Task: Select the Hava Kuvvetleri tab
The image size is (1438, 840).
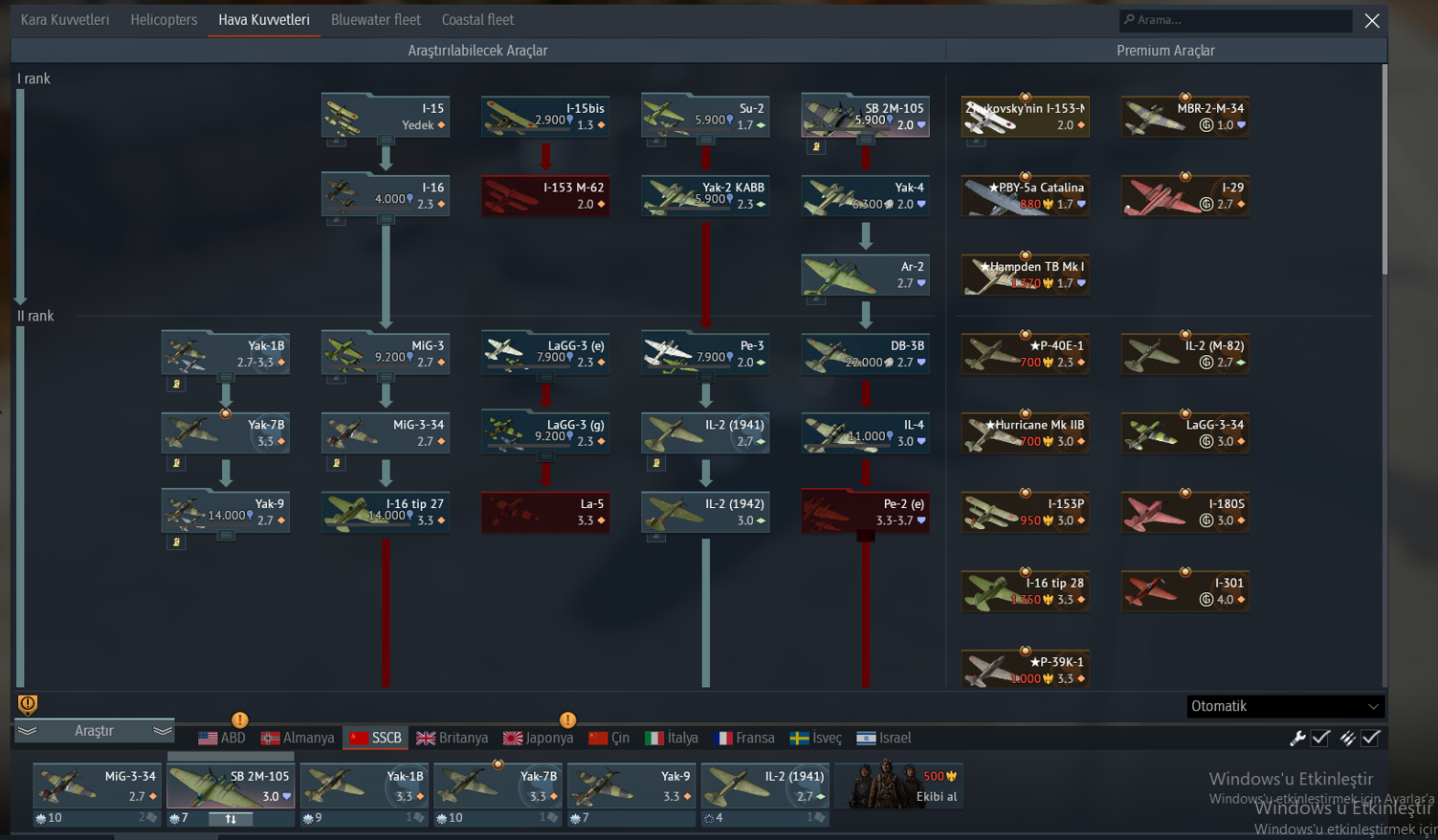Action: click(x=264, y=19)
